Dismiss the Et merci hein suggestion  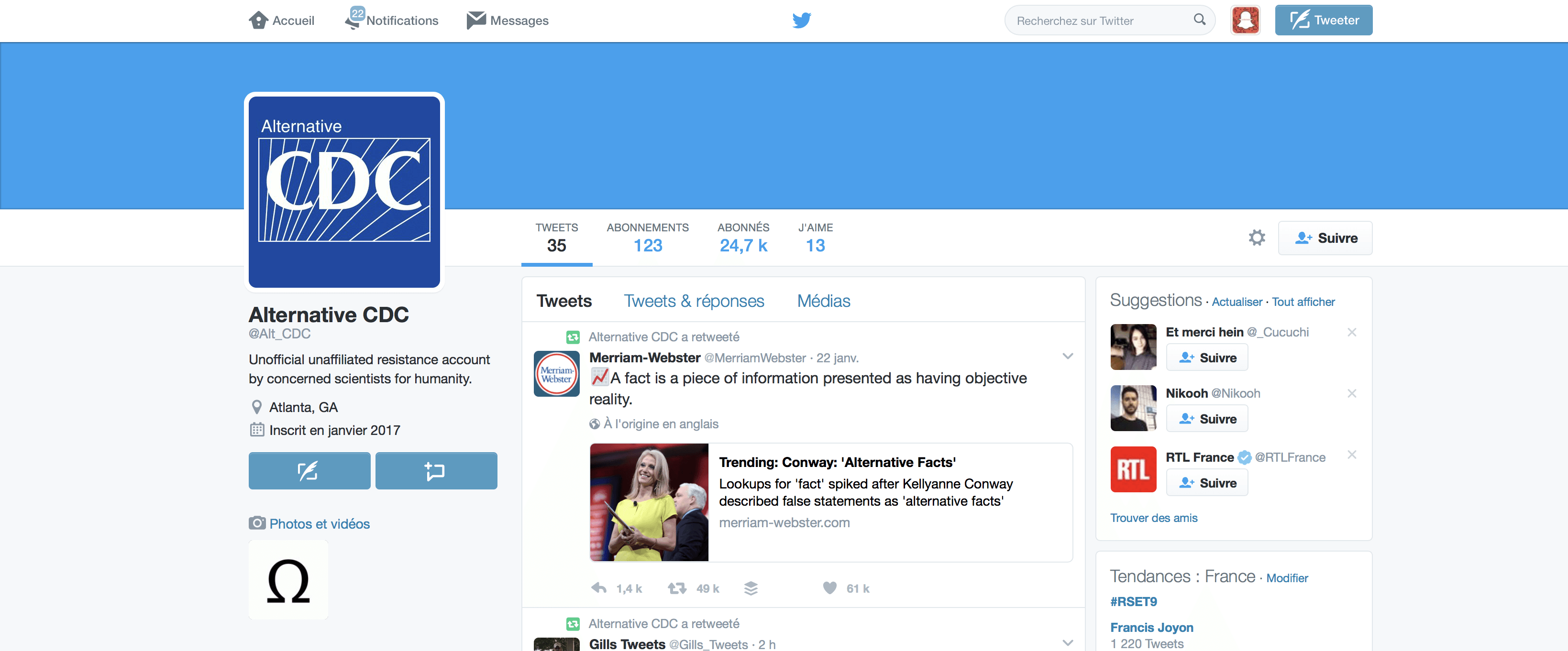coord(1351,332)
